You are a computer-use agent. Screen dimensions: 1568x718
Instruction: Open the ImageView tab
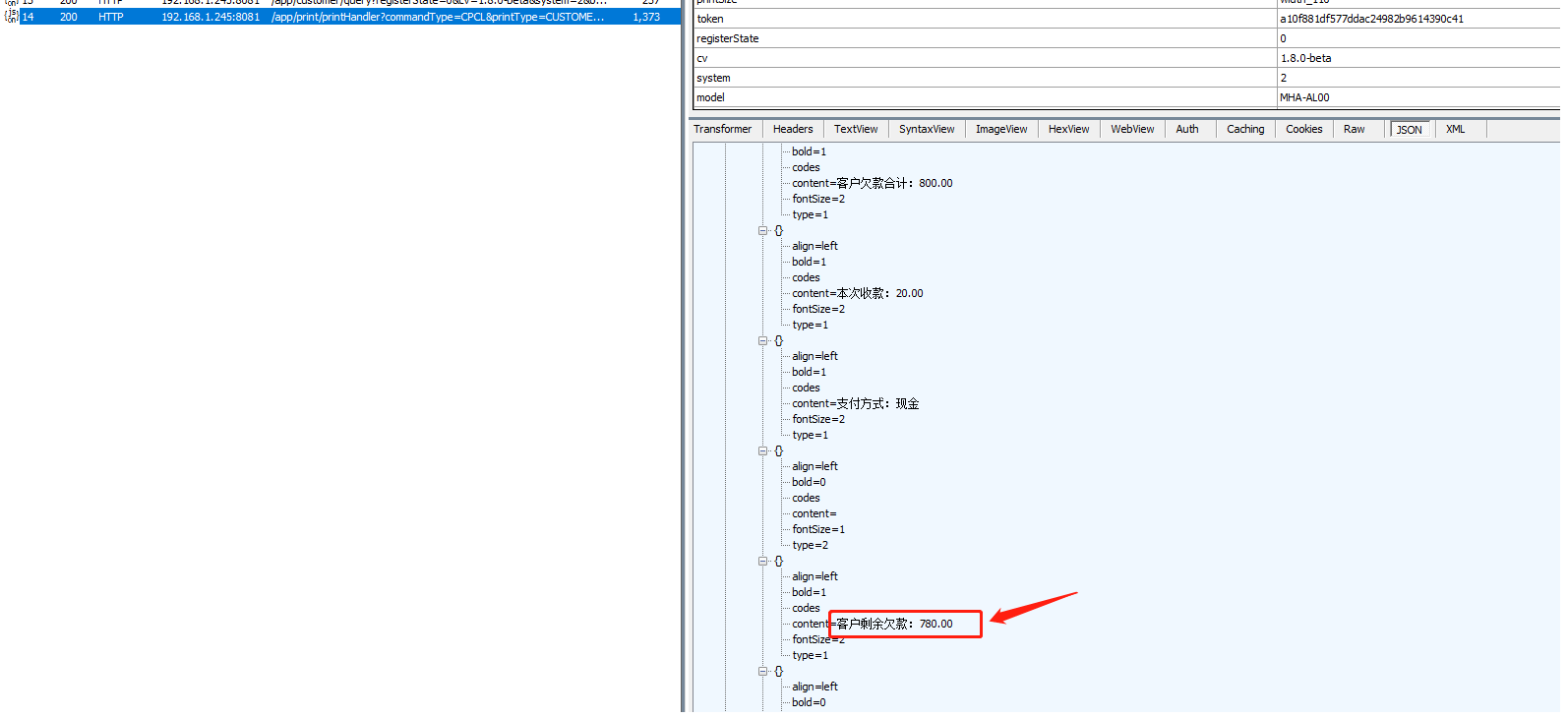1001,129
